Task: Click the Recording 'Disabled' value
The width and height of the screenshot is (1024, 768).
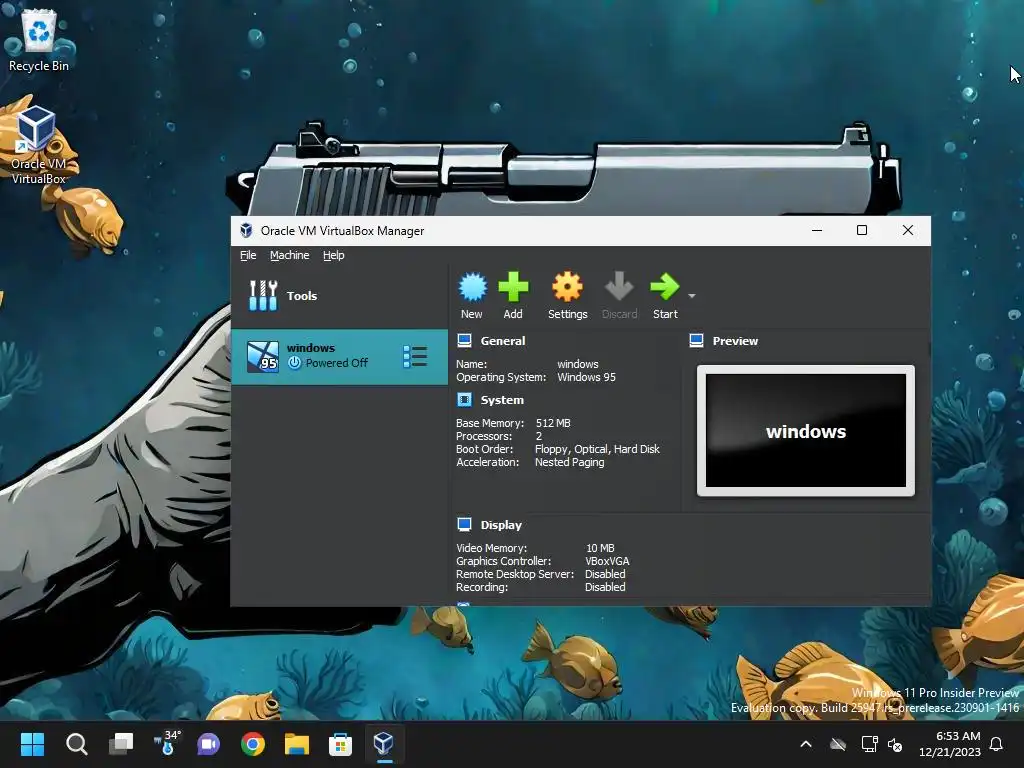Action: (605, 587)
